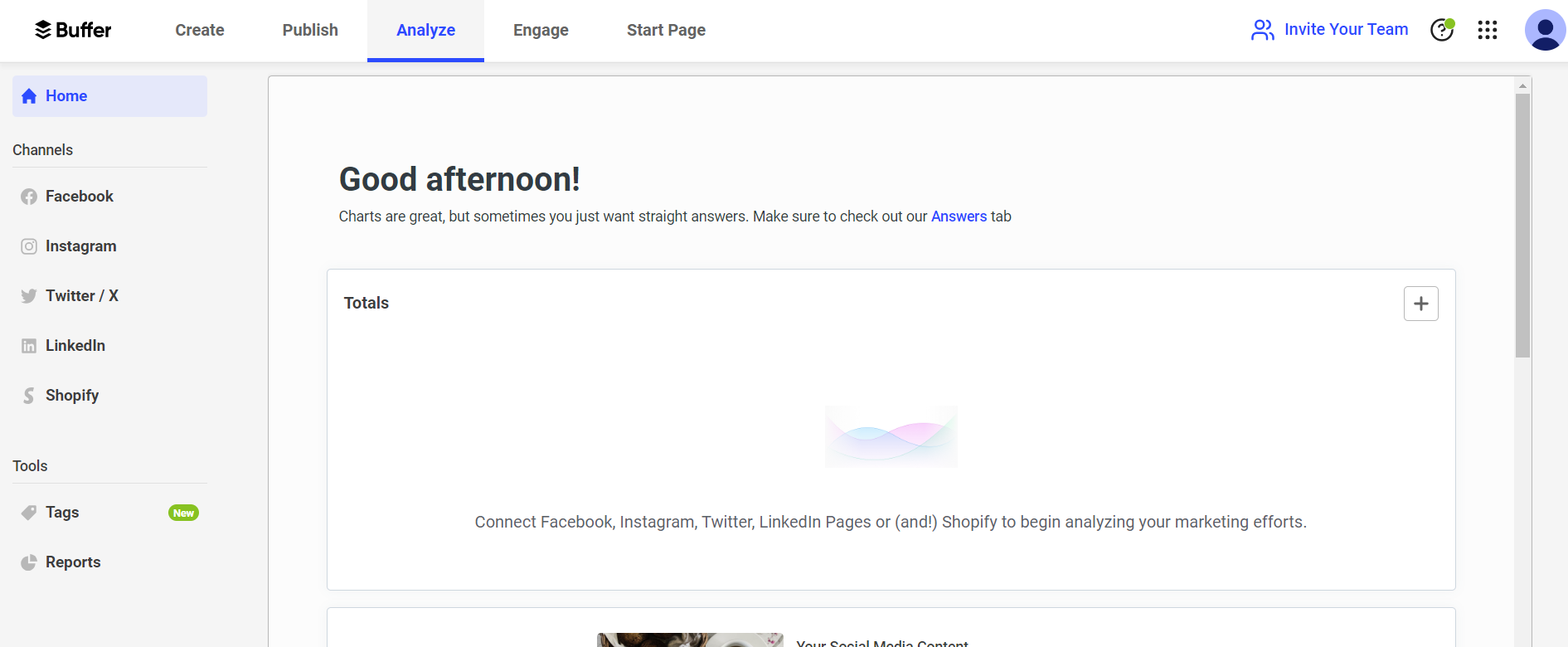Image resolution: width=1568 pixels, height=647 pixels.
Task: Open the LinkedIn channel
Action: coord(109,346)
